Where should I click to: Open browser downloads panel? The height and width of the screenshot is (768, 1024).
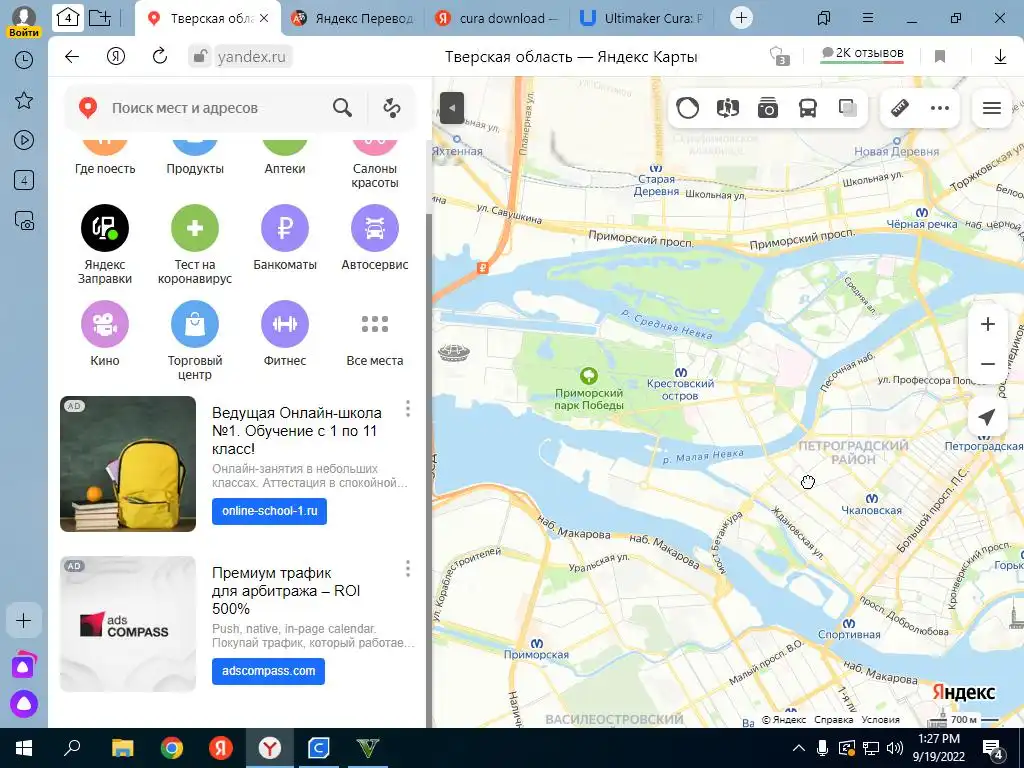tap(1000, 57)
